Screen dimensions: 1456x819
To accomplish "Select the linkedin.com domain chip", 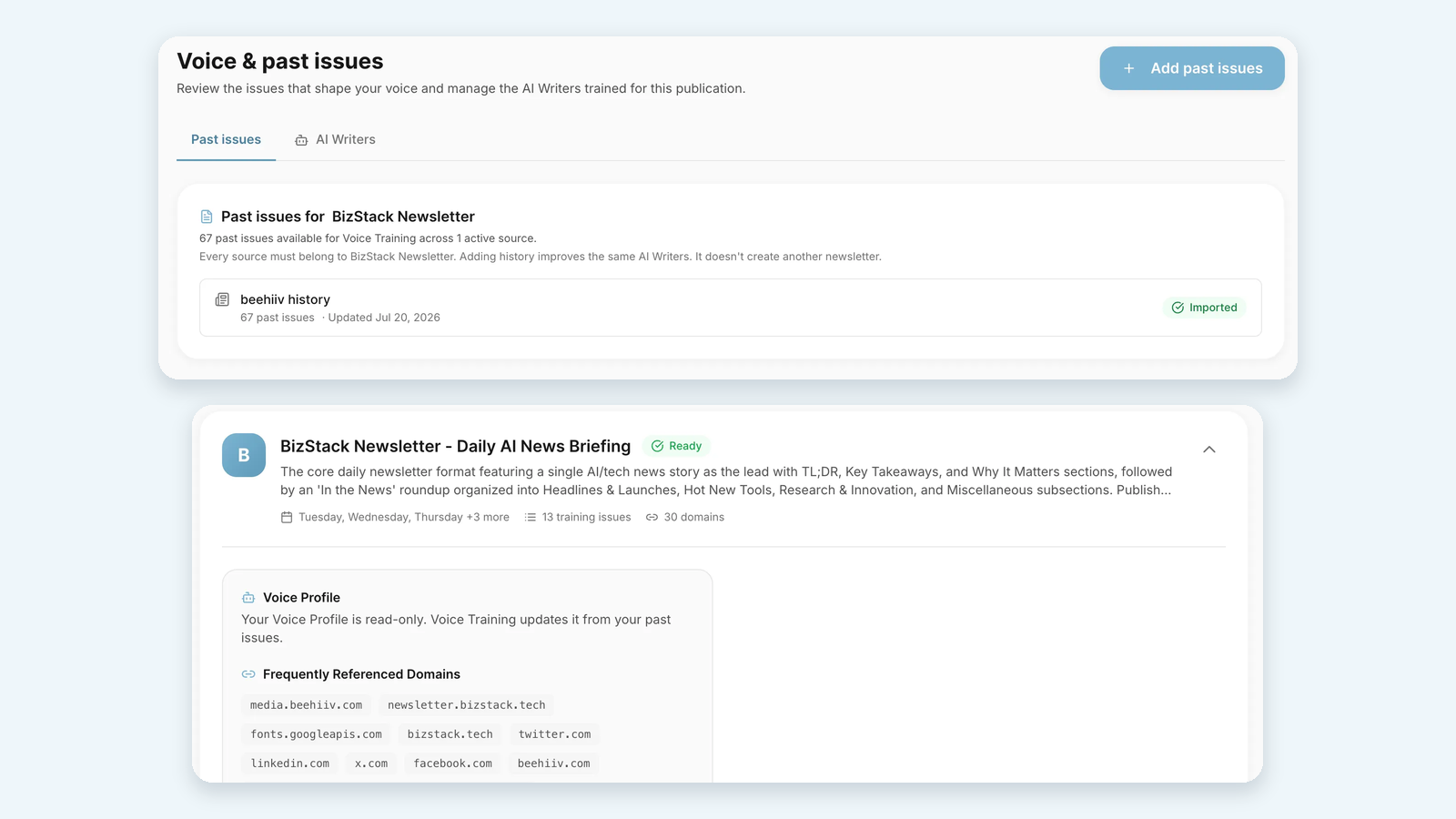I will [290, 763].
